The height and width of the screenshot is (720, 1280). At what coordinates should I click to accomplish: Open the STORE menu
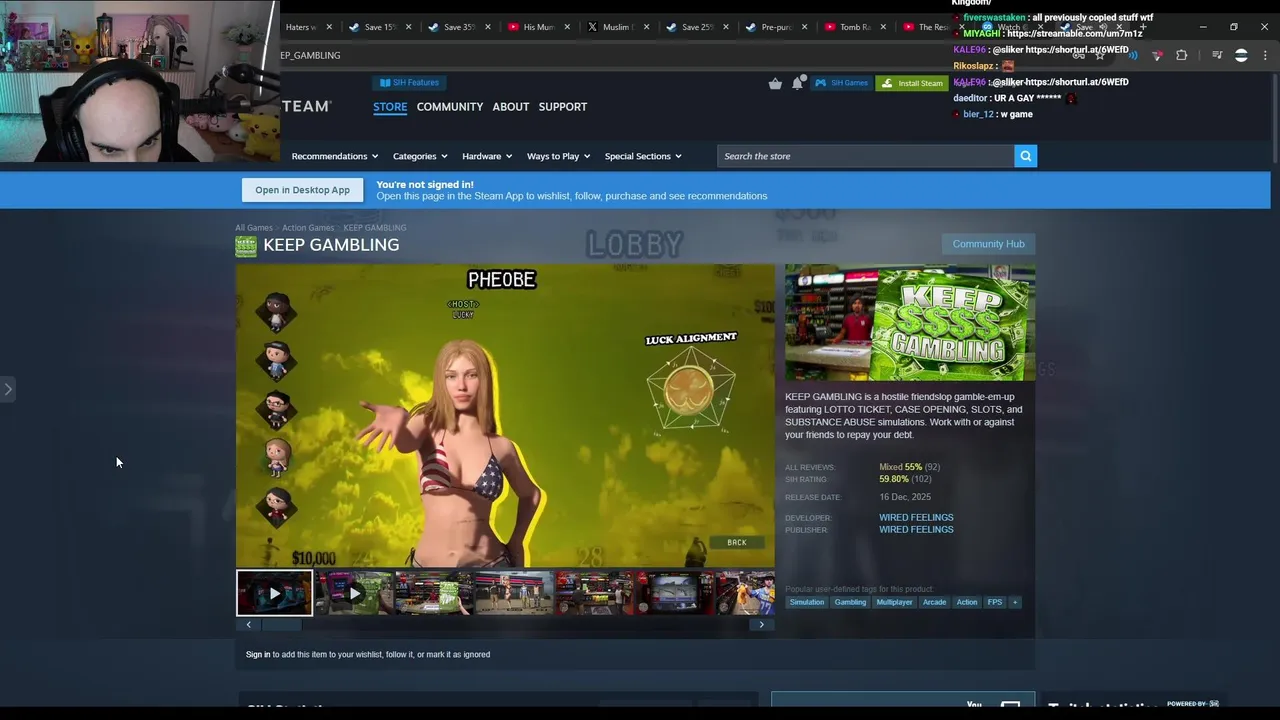coord(390,107)
